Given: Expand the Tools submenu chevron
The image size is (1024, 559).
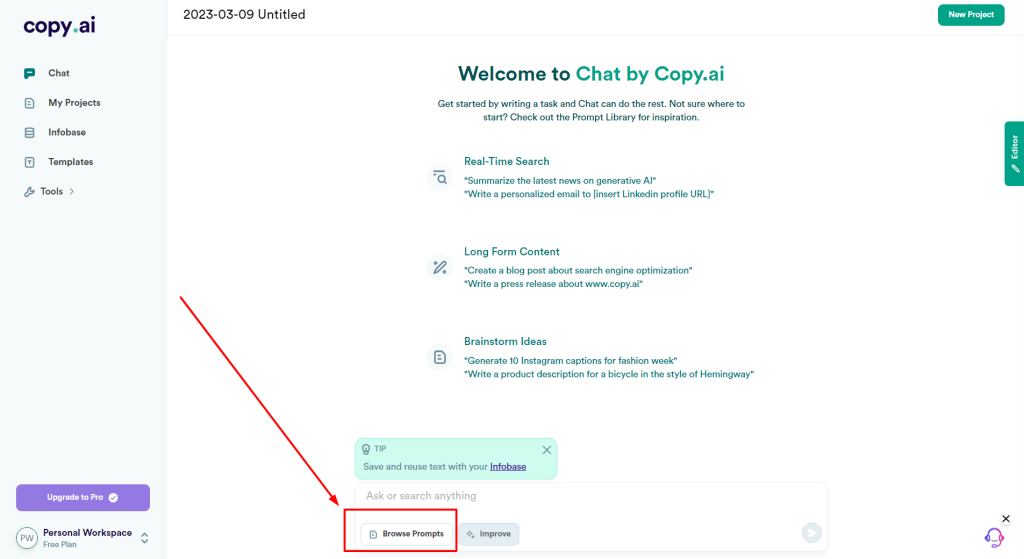Looking at the screenshot, I should pos(72,191).
